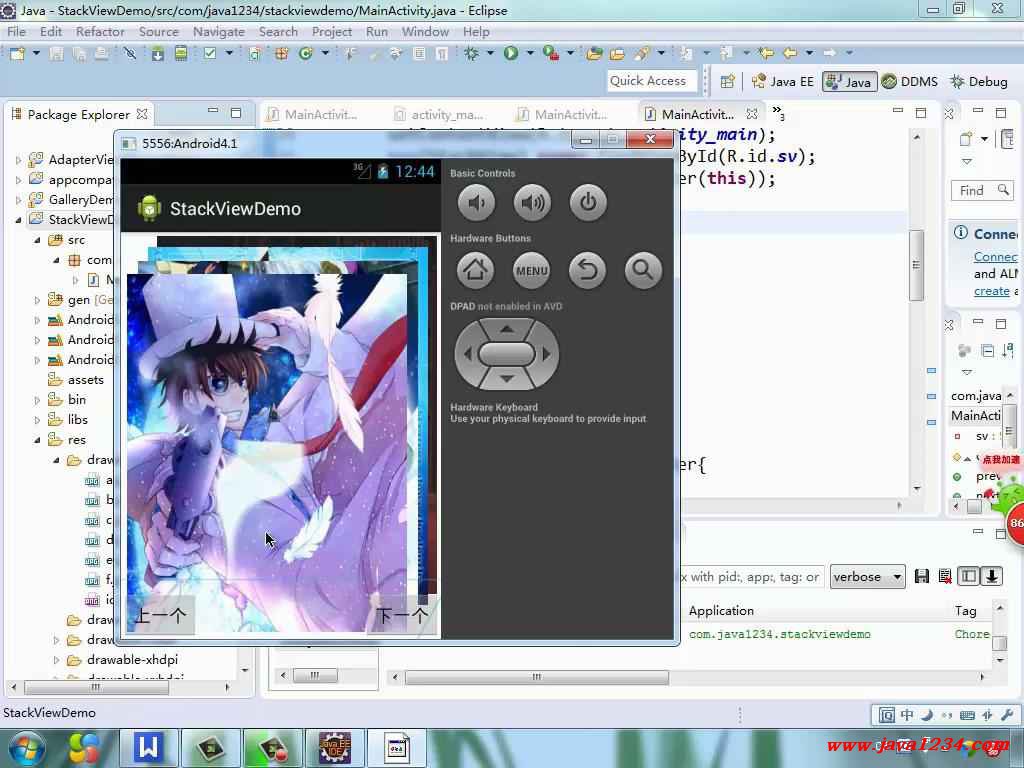The height and width of the screenshot is (768, 1024).
Task: Show the hidden editor tabs overflow list
Action: pos(778,113)
